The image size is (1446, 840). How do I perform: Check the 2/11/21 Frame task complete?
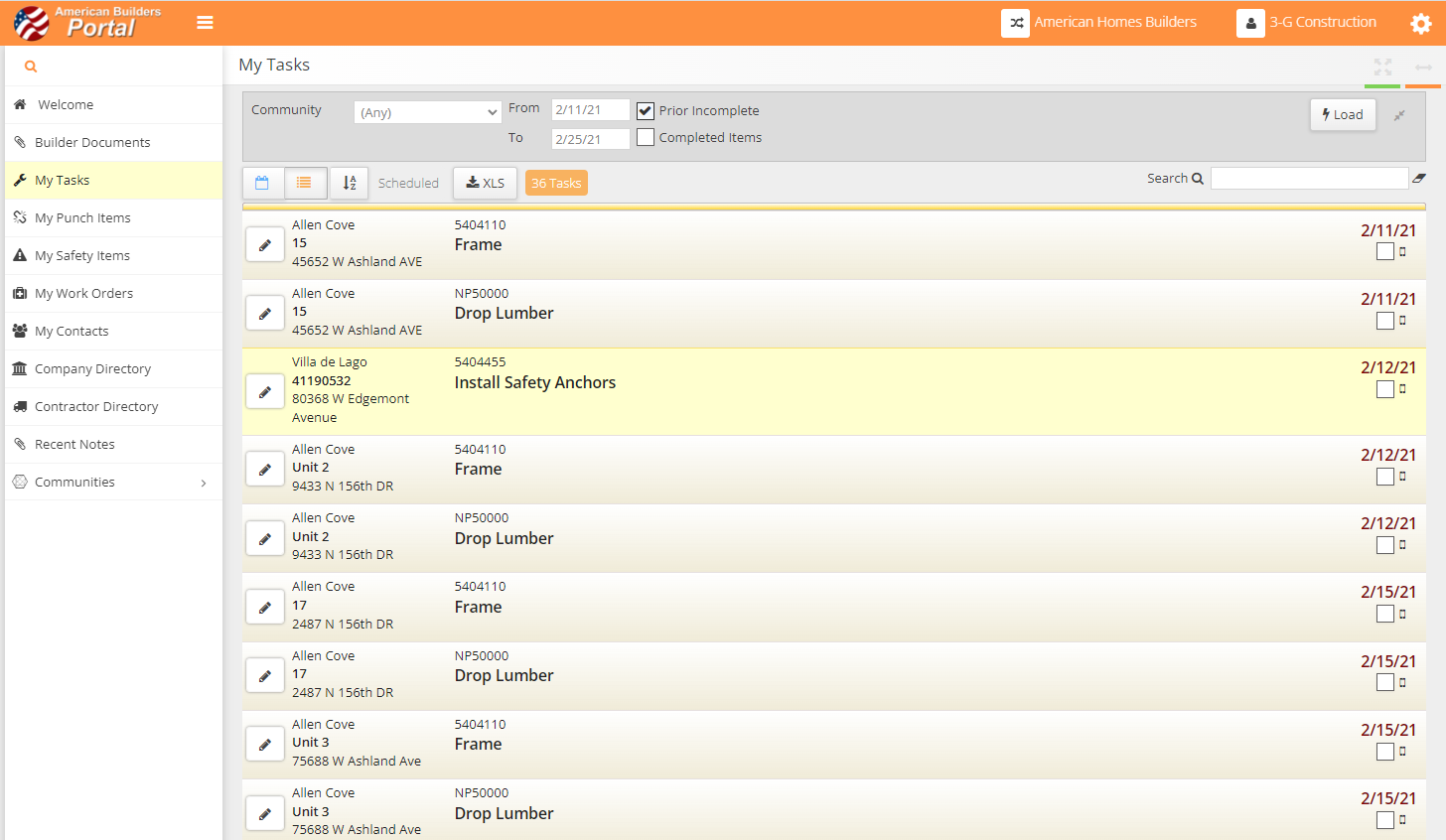pyautogui.click(x=1384, y=251)
